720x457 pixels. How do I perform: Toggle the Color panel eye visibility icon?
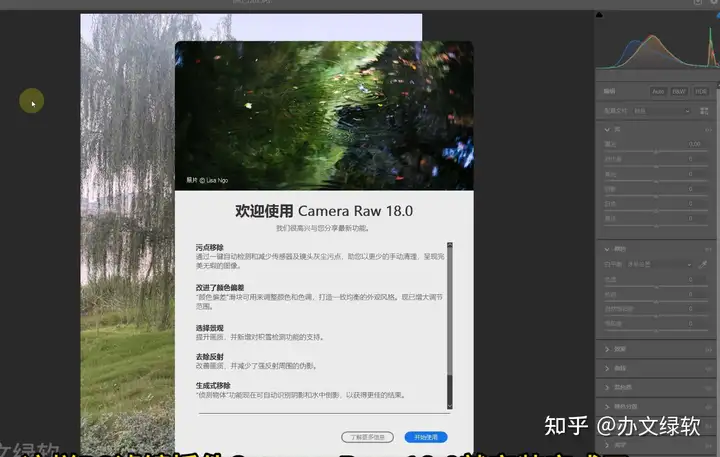coord(709,249)
